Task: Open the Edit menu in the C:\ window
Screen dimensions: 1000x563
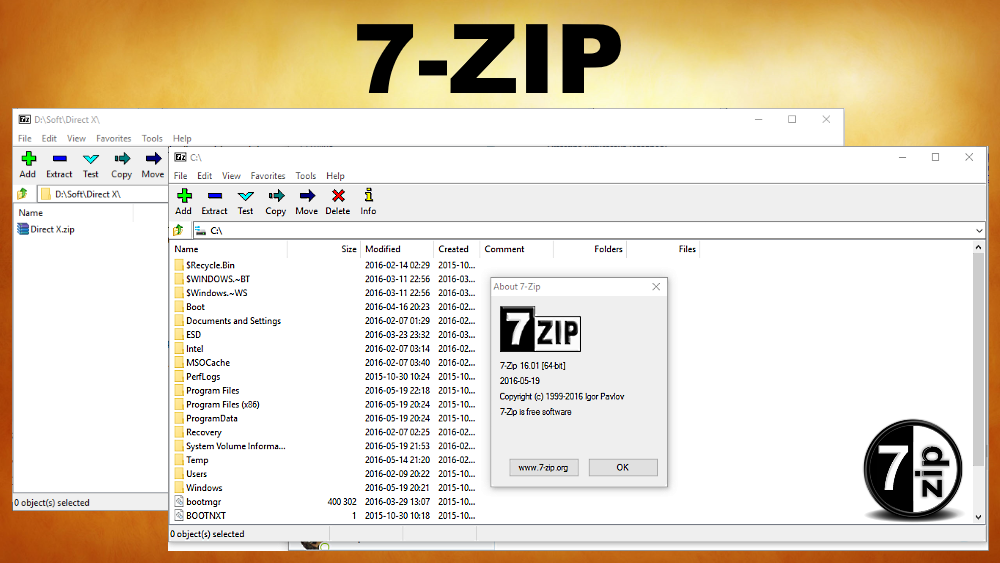Action: pyautogui.click(x=205, y=176)
